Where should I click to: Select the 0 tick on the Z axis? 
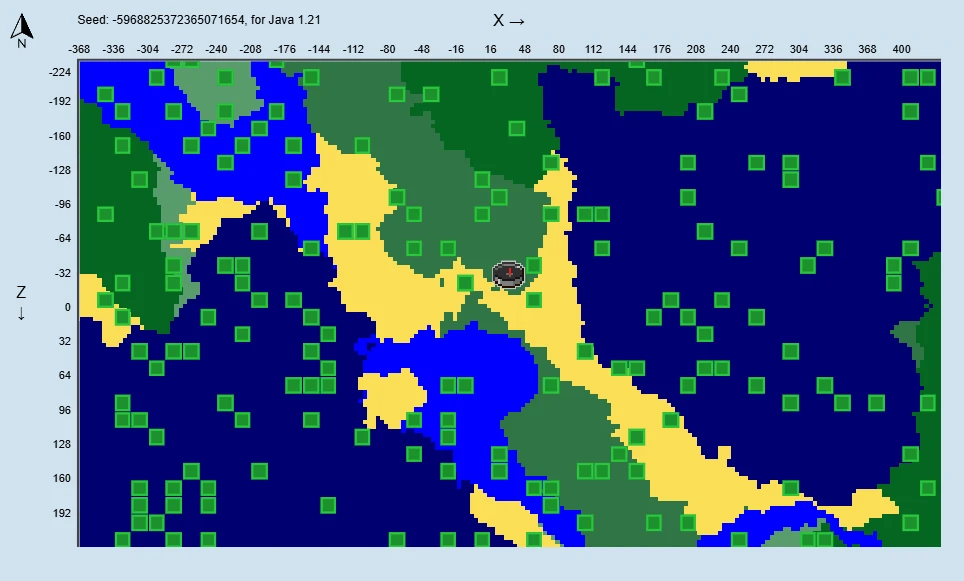tap(67, 307)
